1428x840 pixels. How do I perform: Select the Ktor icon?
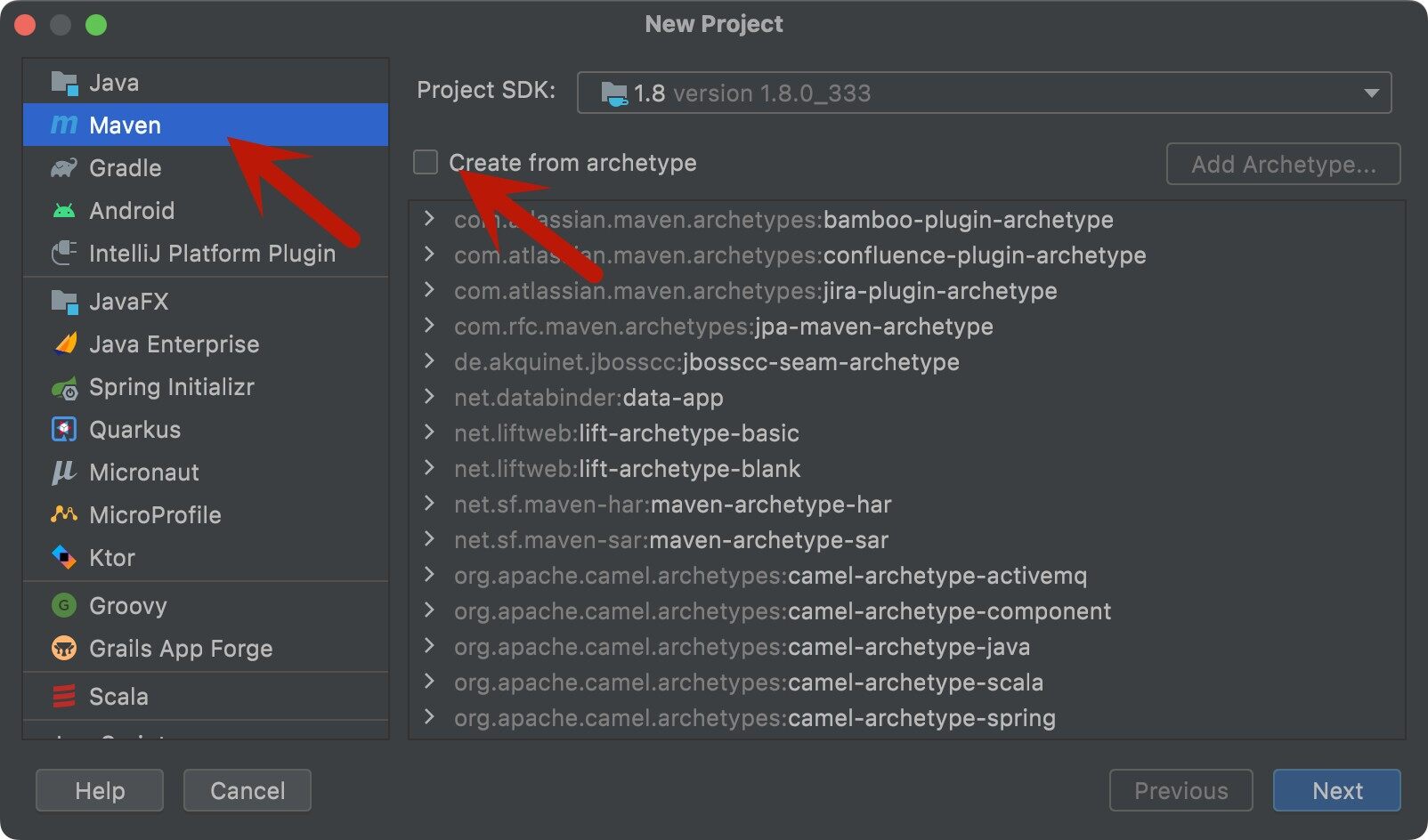[x=64, y=558]
